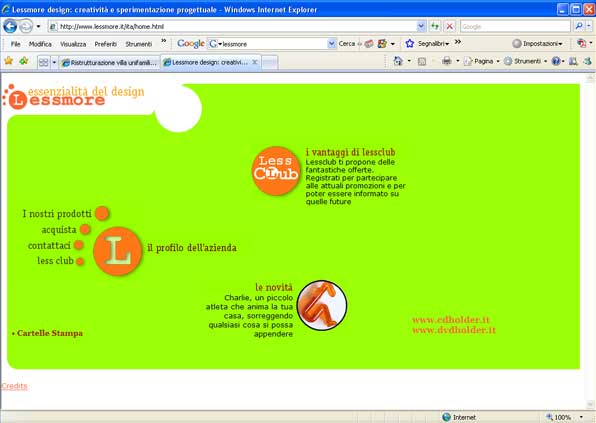Open Google toolbar search history dropdown
596x423 pixels.
[x=331, y=44]
